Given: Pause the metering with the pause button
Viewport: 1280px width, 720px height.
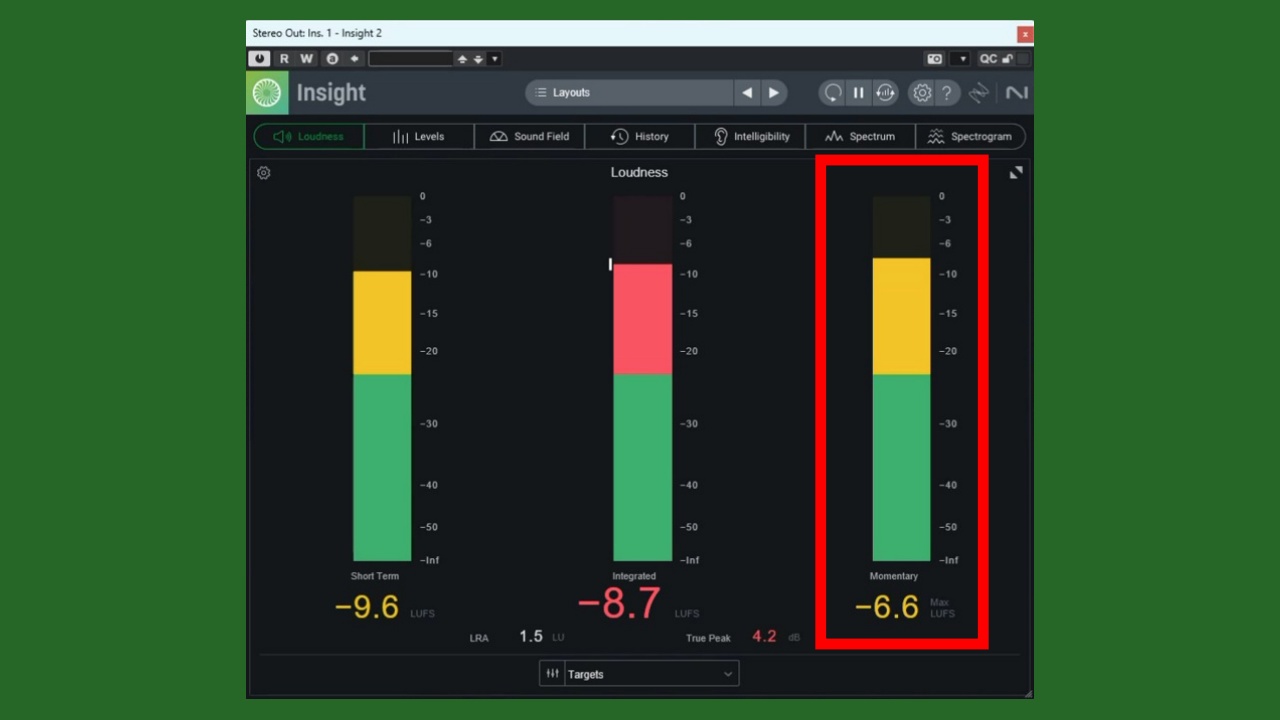Looking at the screenshot, I should [858, 93].
